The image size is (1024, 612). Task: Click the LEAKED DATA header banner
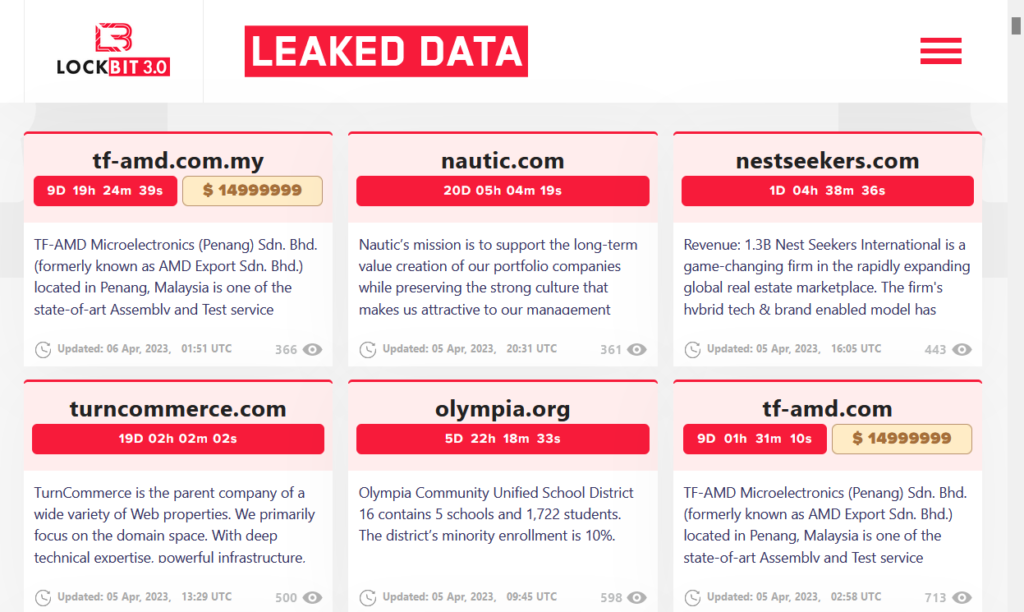(386, 51)
